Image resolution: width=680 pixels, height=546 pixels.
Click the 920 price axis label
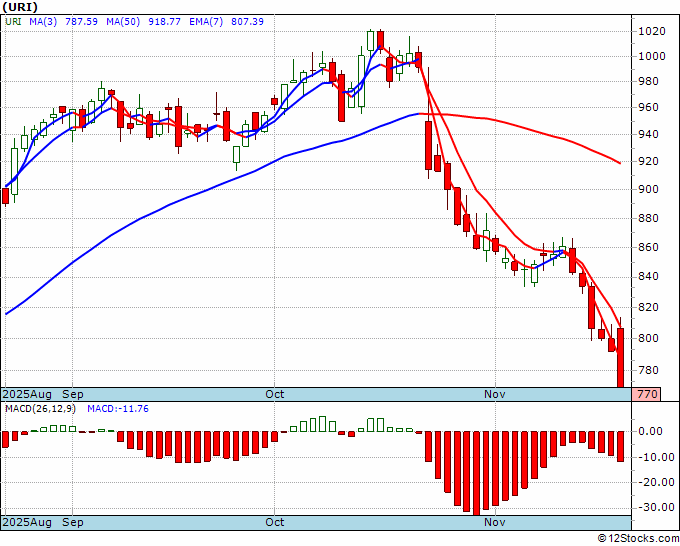[648, 161]
